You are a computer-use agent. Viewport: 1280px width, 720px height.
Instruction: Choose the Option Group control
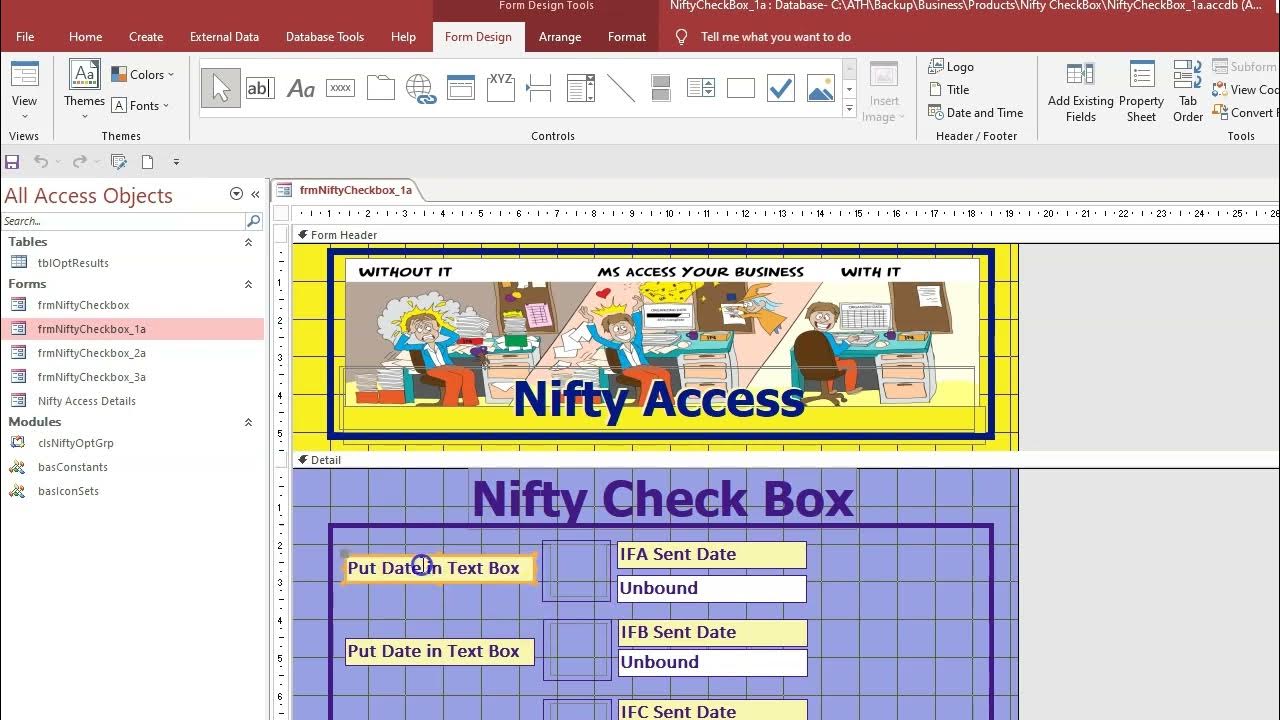tap(500, 88)
